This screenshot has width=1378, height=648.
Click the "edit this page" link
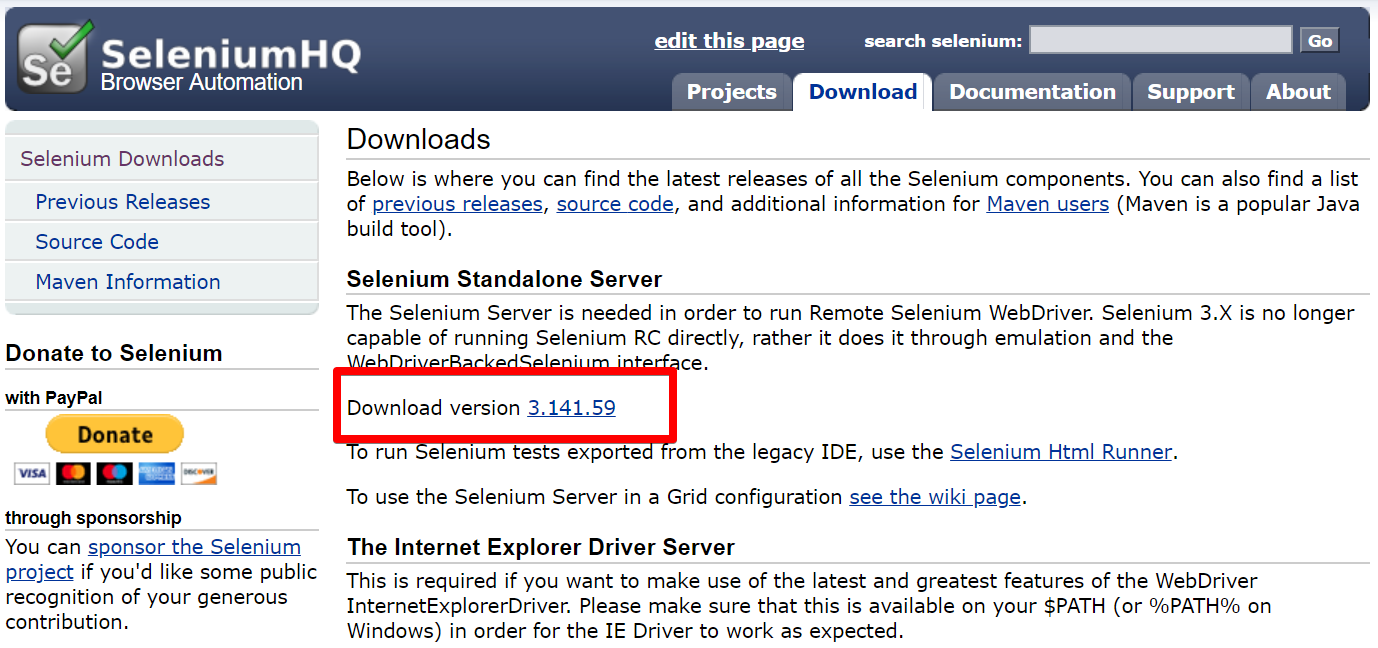click(x=728, y=40)
